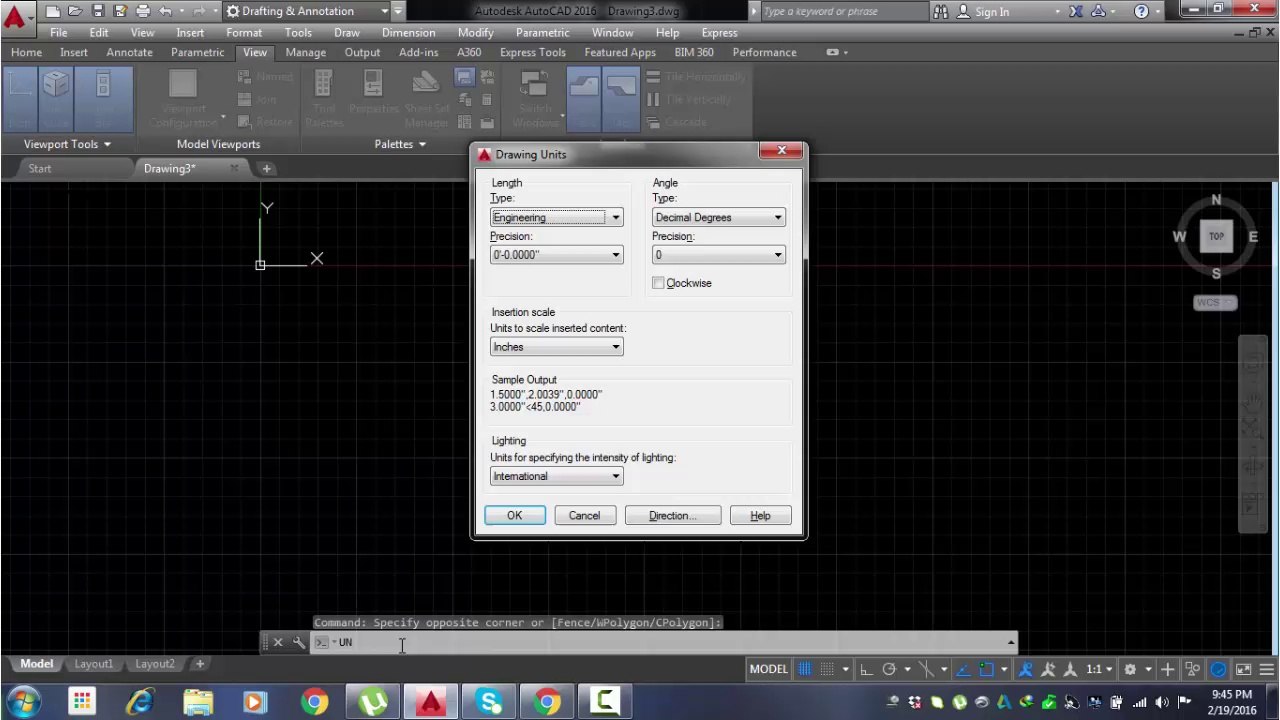Screen dimensions: 1280x720
Task: Open the Format menu
Action: click(x=244, y=32)
